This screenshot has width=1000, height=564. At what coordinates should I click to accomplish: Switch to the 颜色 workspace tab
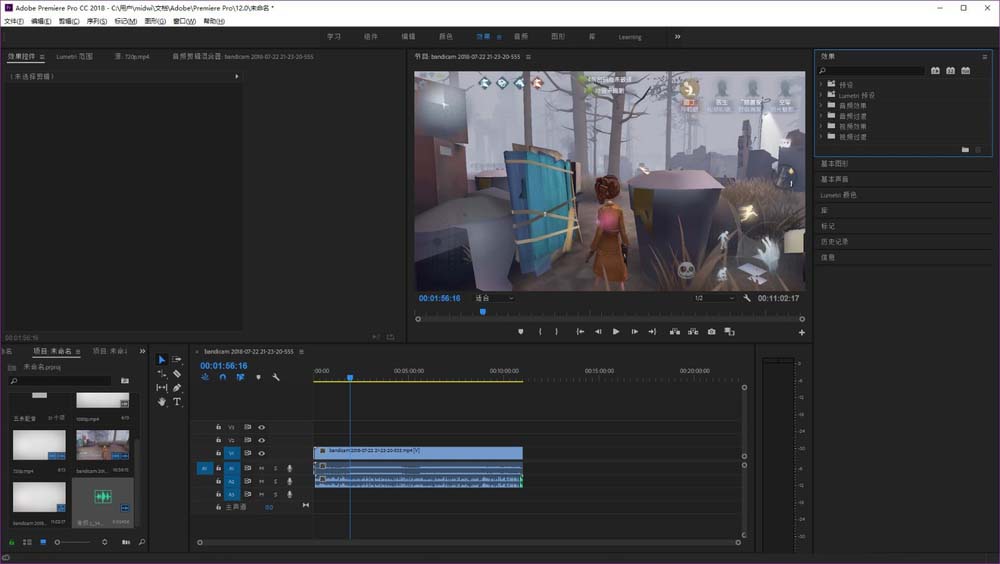pyautogui.click(x=446, y=37)
